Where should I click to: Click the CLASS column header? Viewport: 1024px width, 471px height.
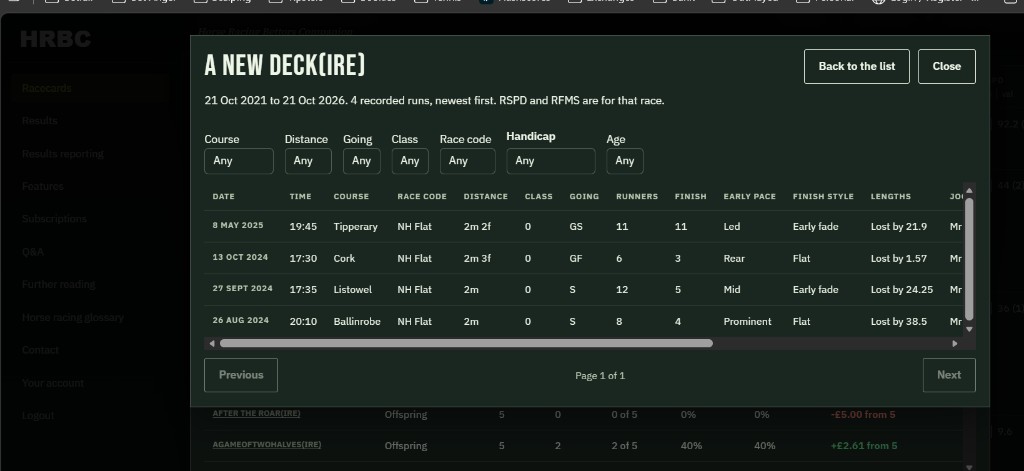pyautogui.click(x=539, y=196)
